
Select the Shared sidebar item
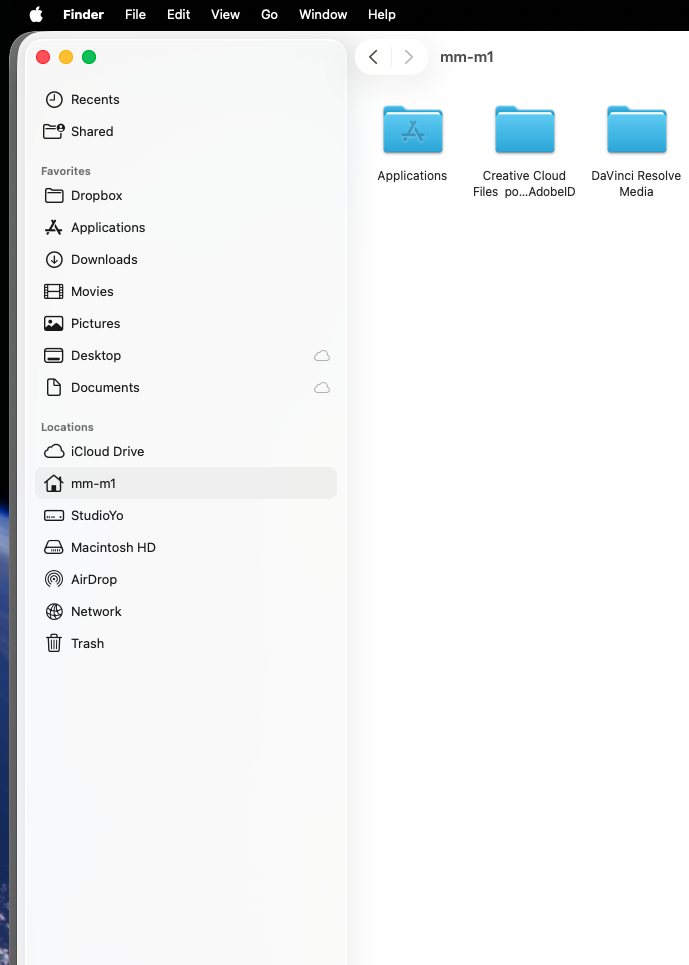click(186, 132)
